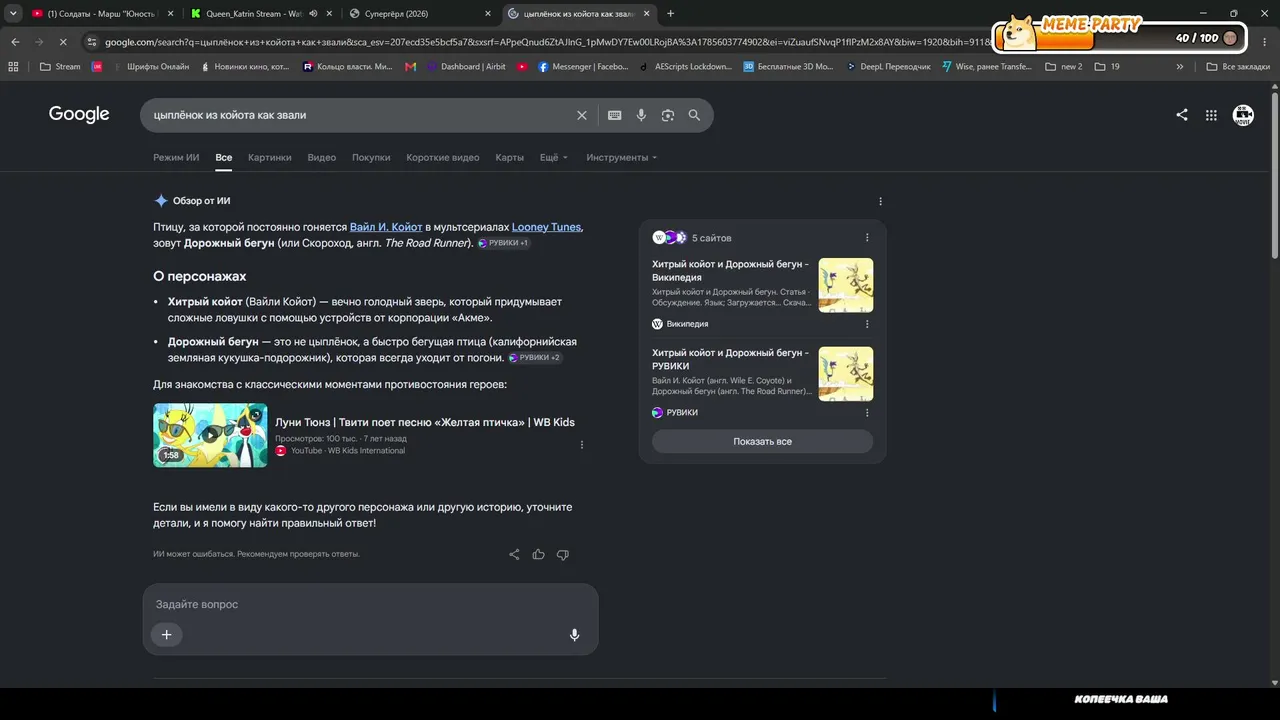Open the Google account avatar

point(1243,115)
